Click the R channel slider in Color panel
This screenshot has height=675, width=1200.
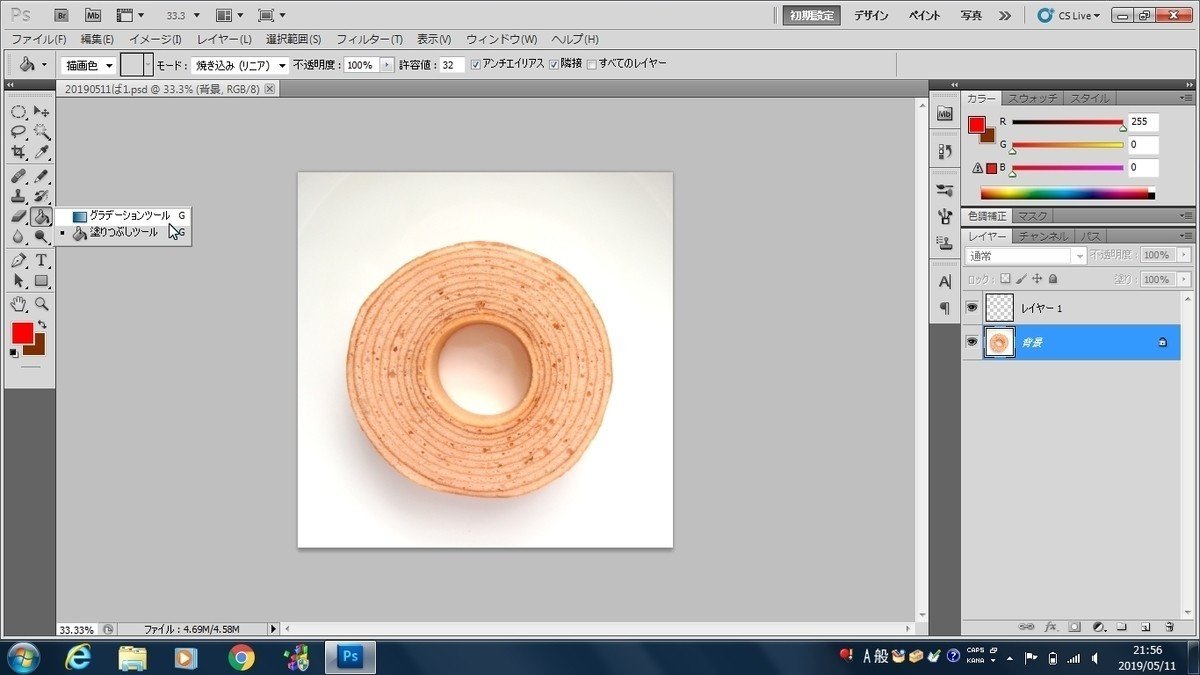[1068, 123]
